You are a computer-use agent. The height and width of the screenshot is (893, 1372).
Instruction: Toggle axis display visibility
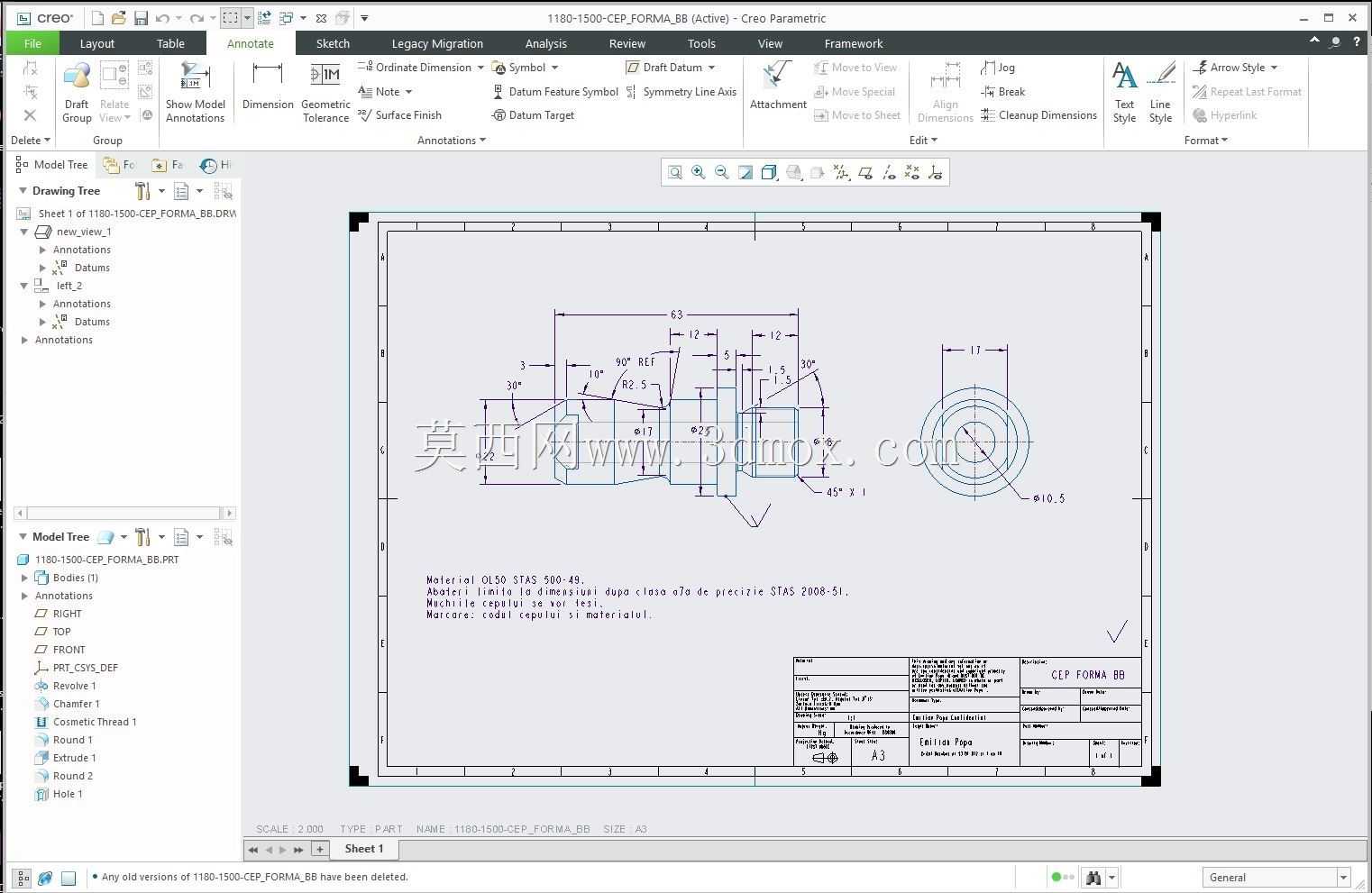(x=888, y=172)
